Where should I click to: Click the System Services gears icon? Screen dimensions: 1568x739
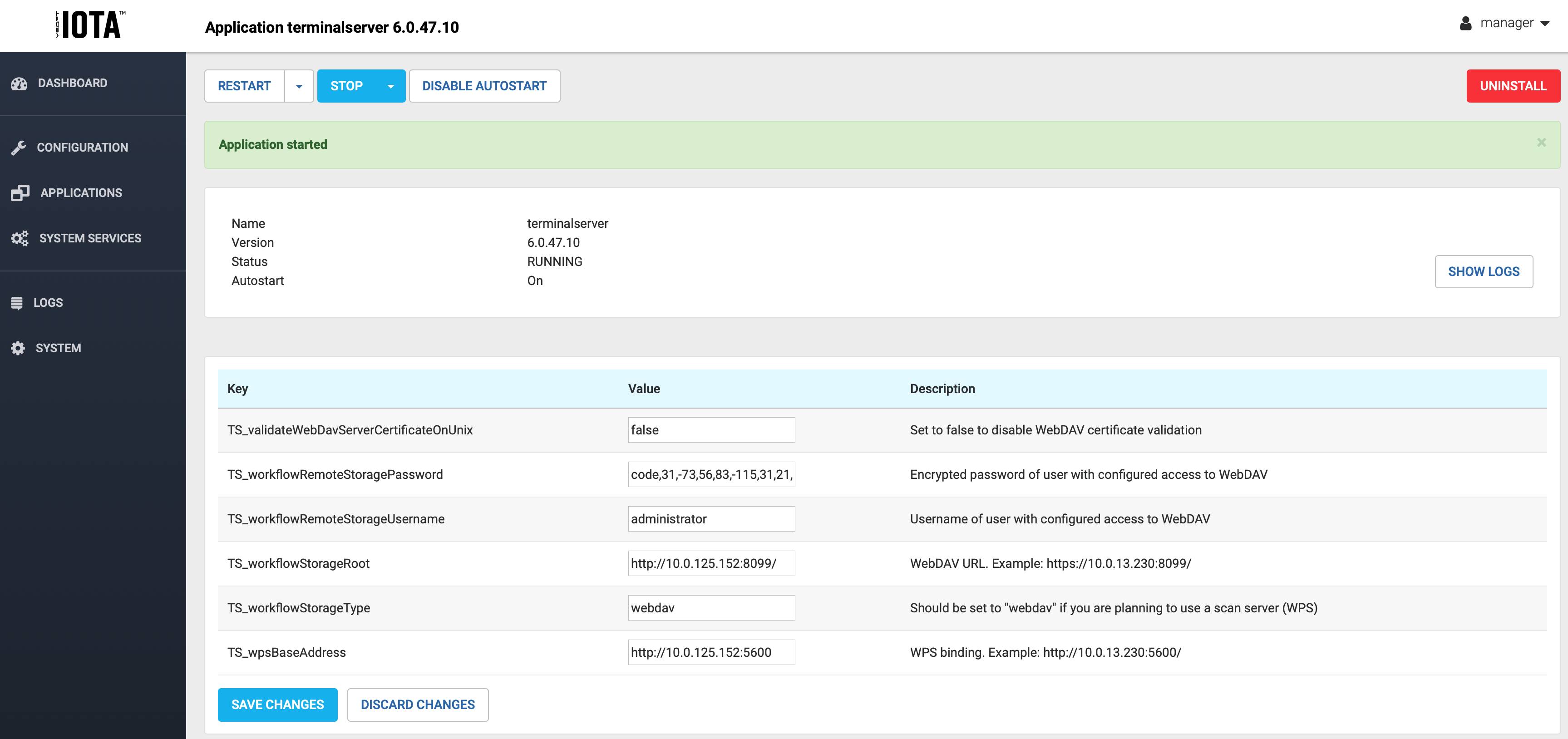click(x=20, y=238)
